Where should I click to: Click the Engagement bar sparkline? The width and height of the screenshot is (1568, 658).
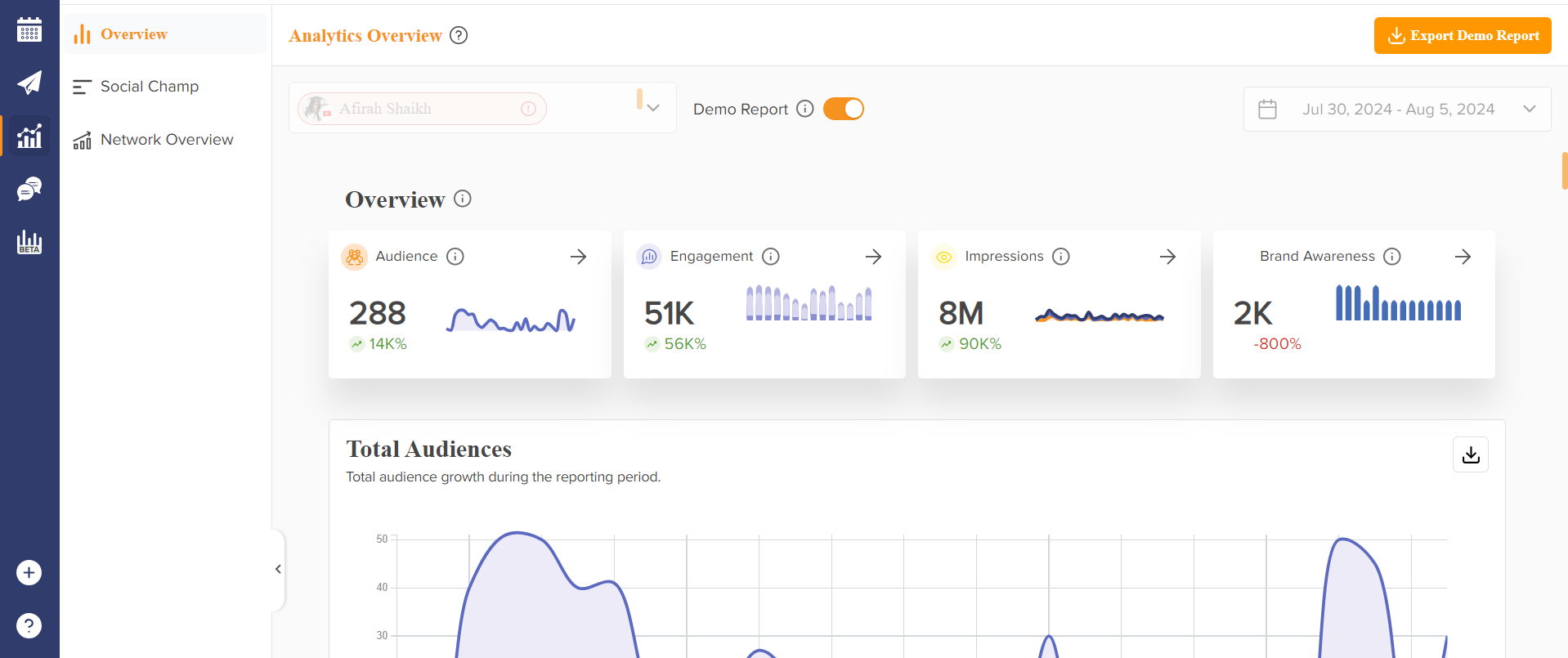pyautogui.click(x=809, y=302)
